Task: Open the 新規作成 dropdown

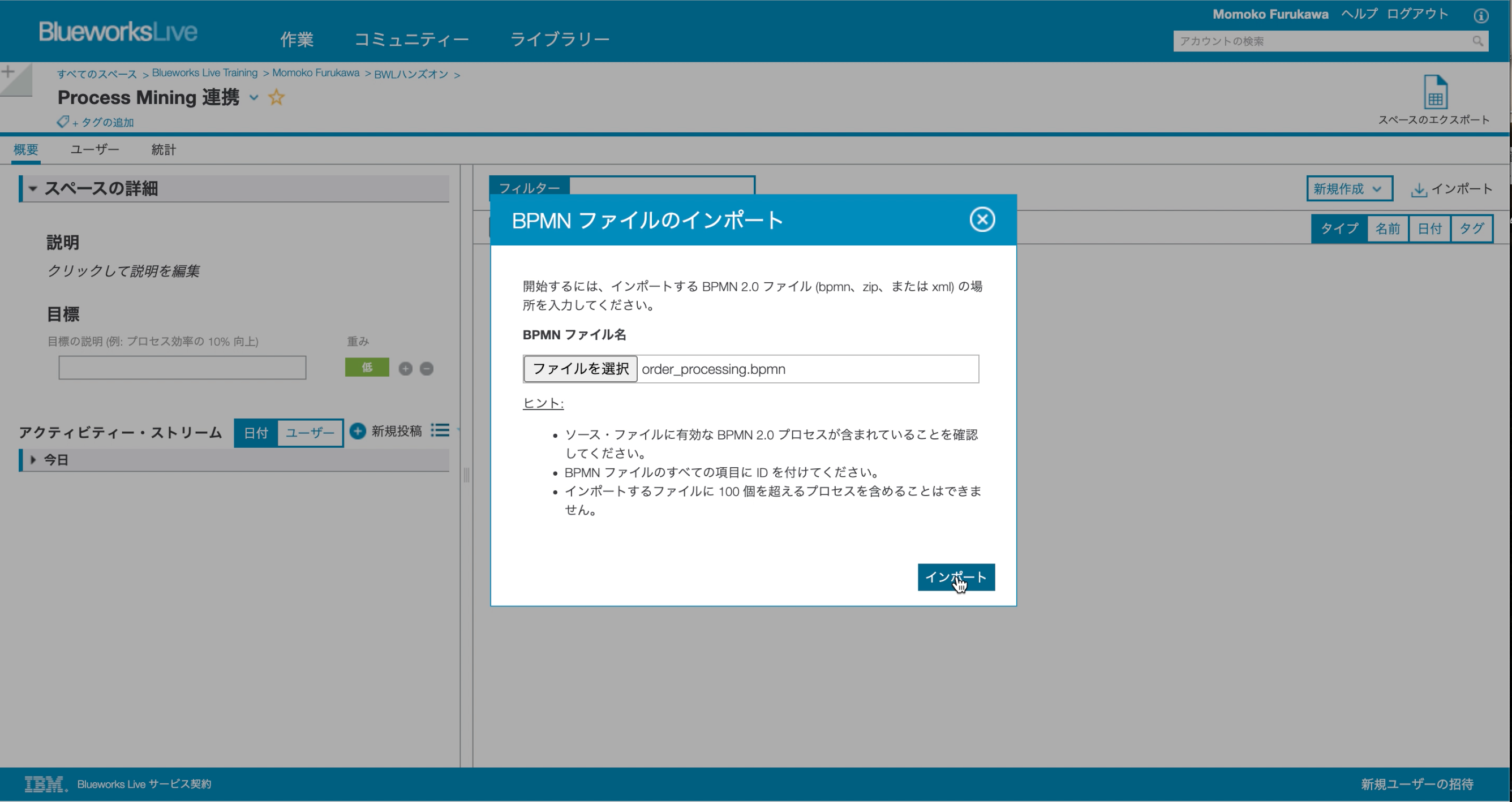Action: [x=1349, y=188]
